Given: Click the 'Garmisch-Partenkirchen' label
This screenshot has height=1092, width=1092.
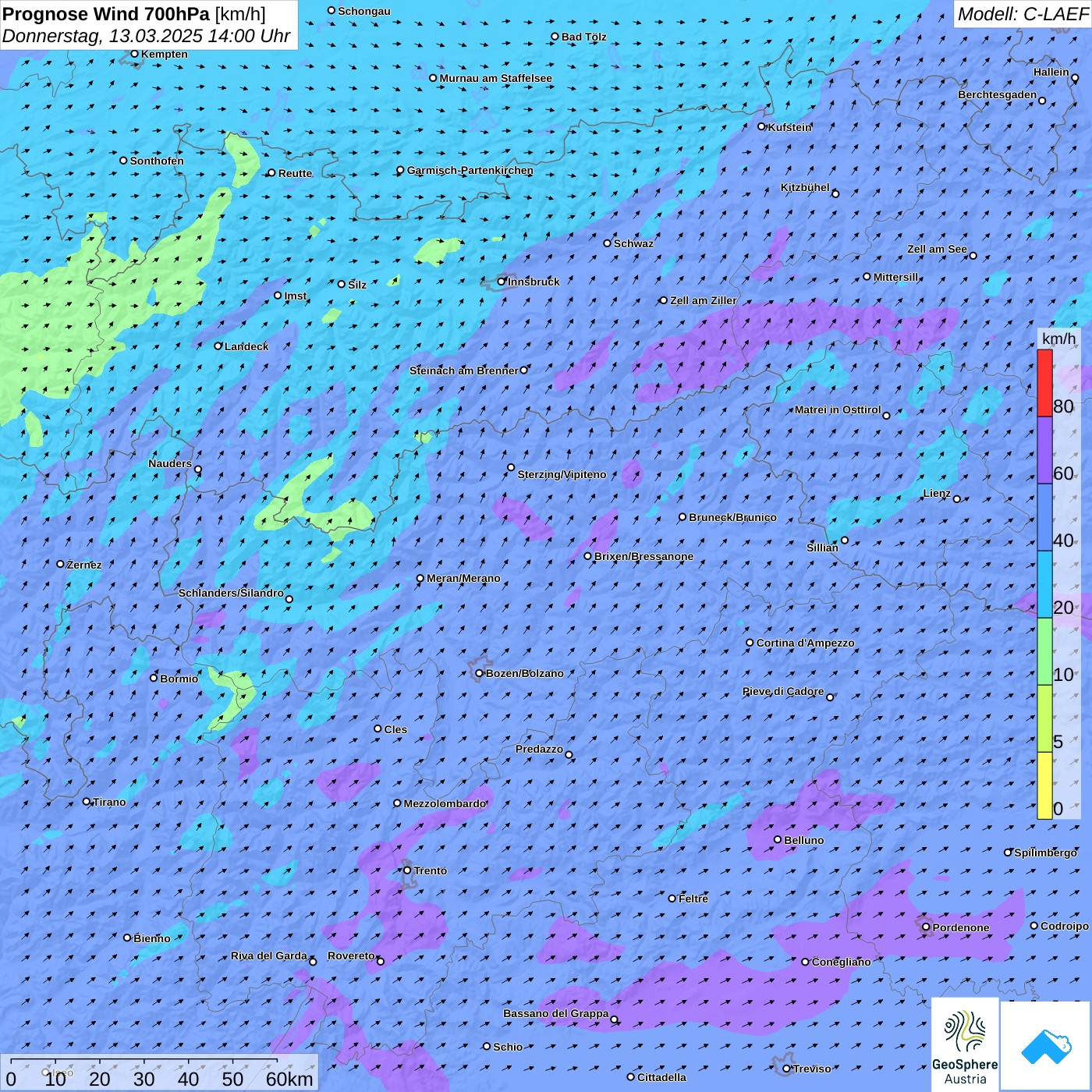Looking at the screenshot, I should [x=470, y=170].
